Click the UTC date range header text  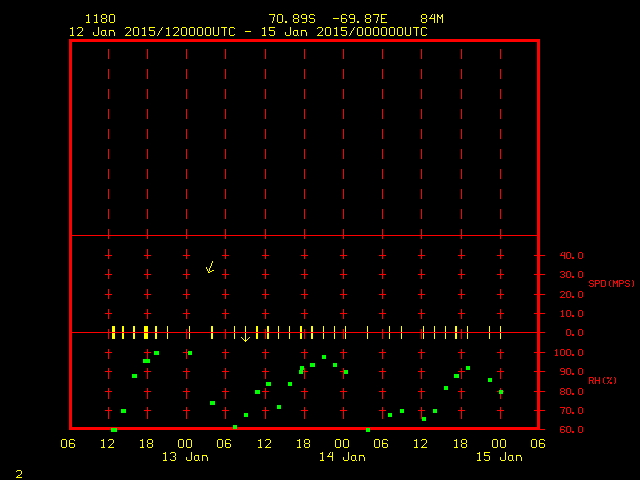pos(248,31)
